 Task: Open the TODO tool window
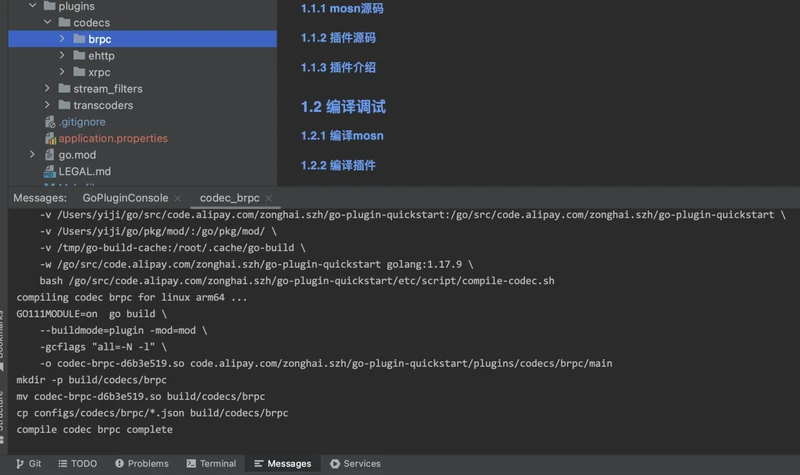coord(78,463)
